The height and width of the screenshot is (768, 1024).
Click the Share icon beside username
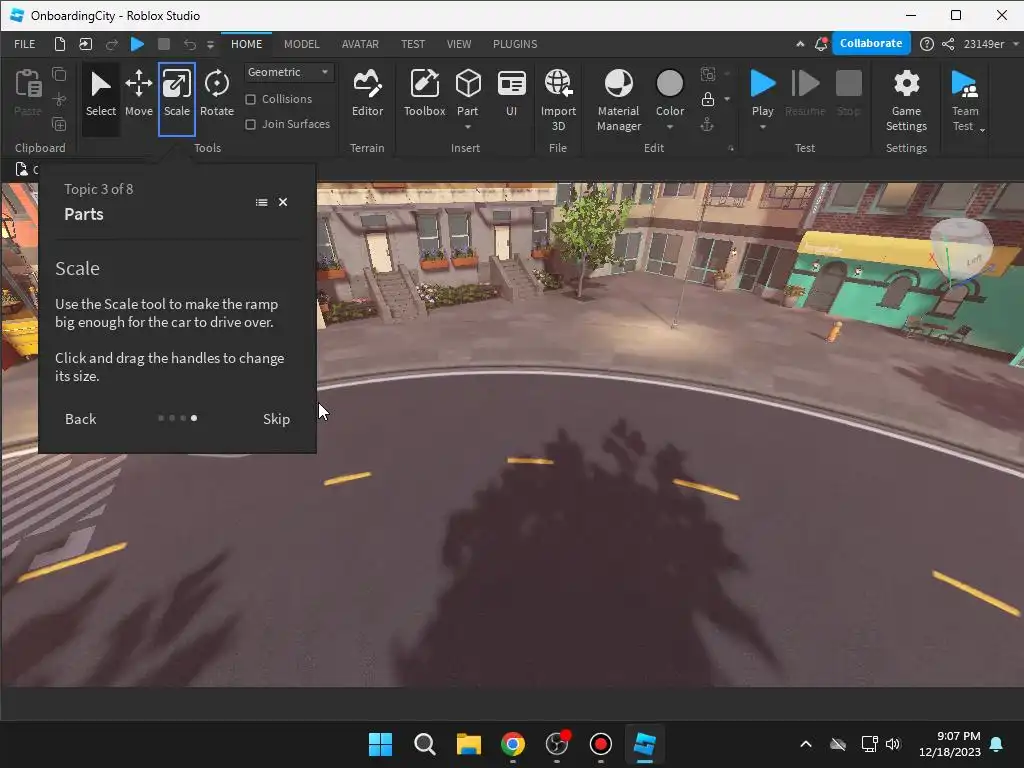click(x=948, y=44)
